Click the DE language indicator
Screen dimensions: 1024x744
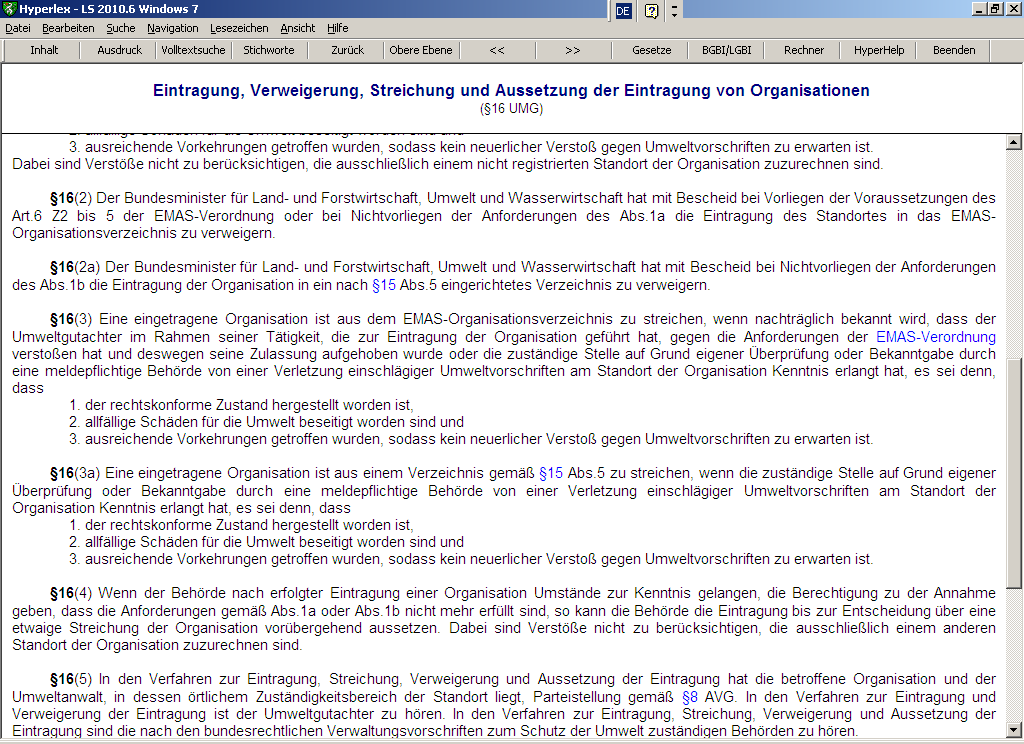point(623,10)
